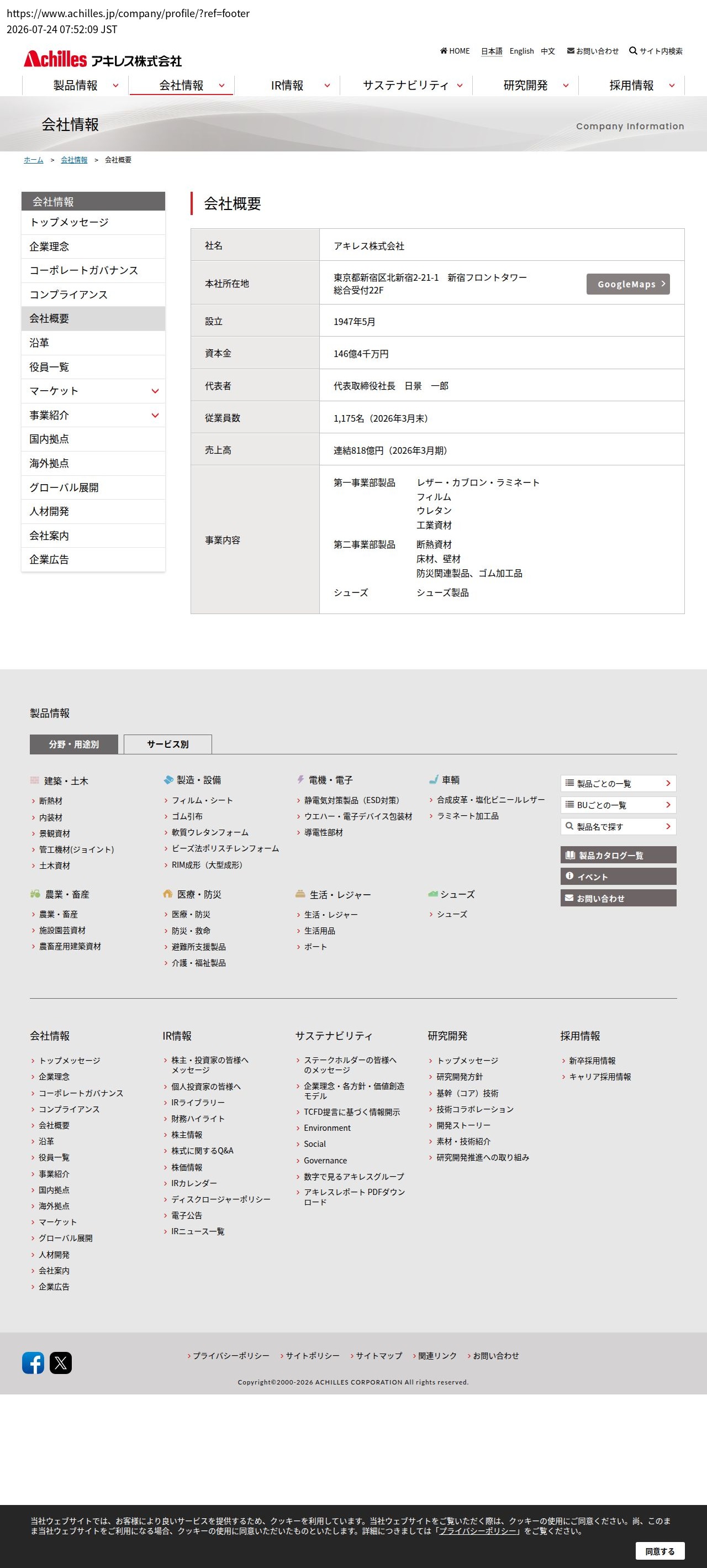Switch language to 中文
Viewport: 707px width, 1568px height.
click(x=547, y=51)
